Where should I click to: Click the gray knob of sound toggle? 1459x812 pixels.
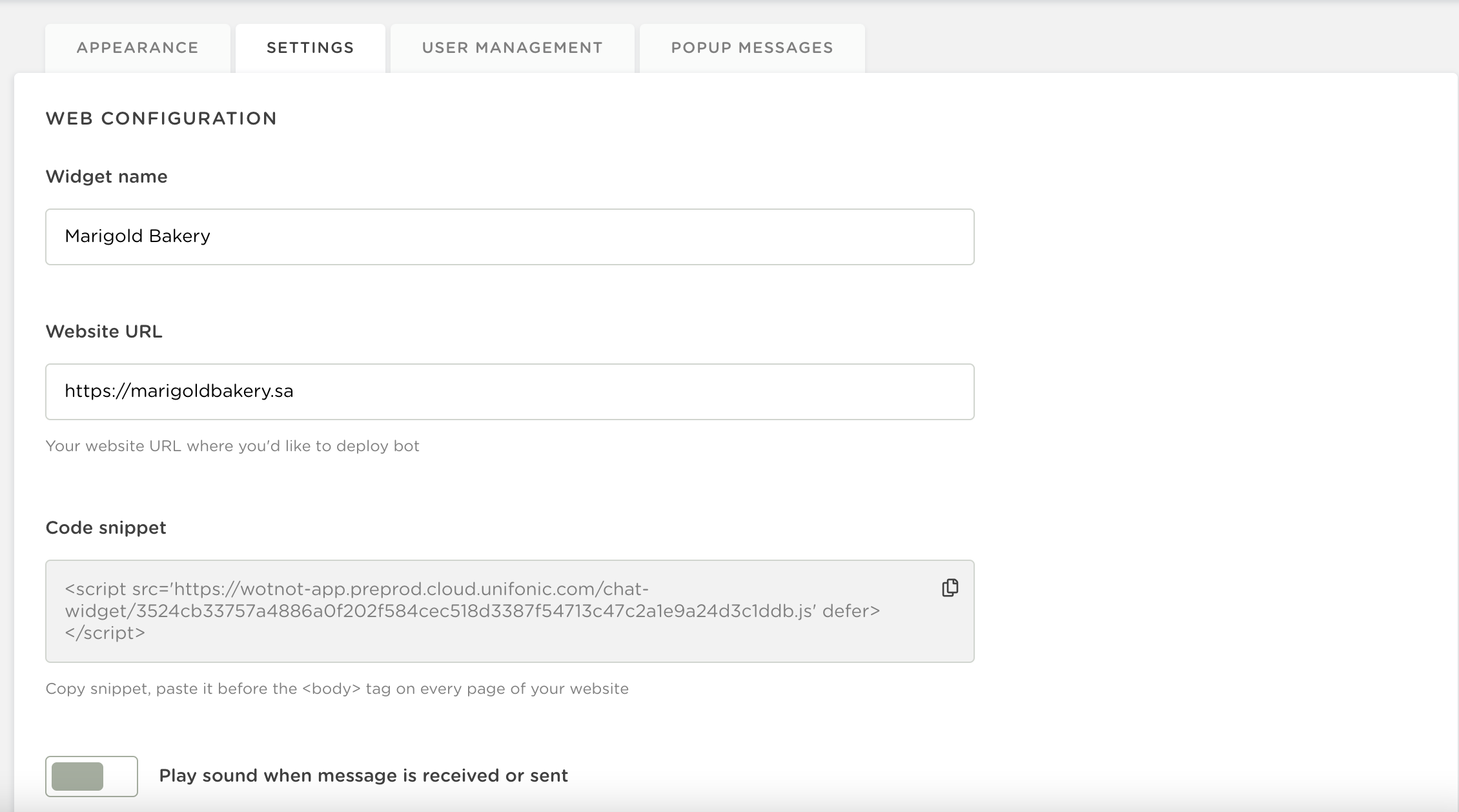[77, 776]
